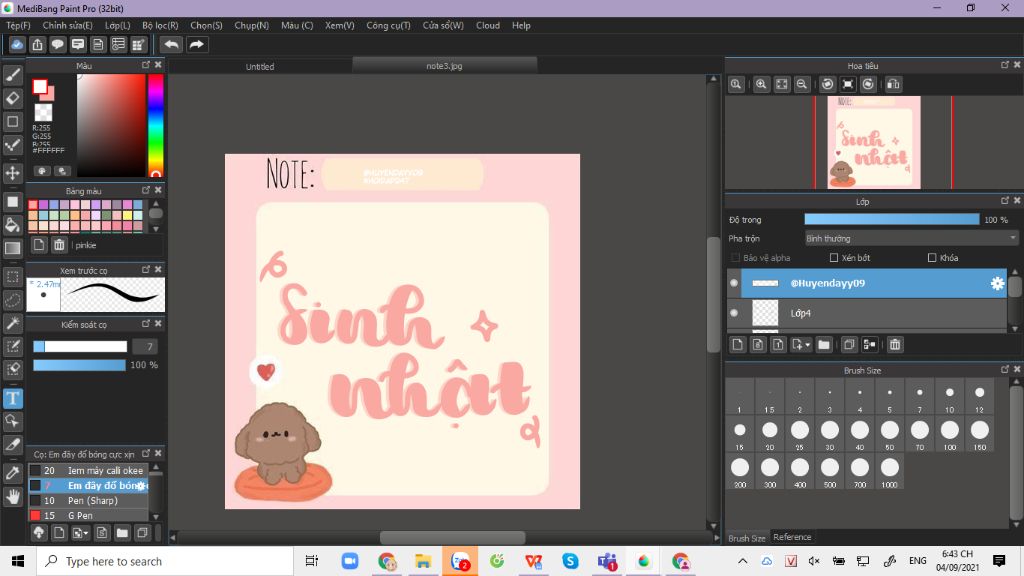Hide the @Huyendayy09 layer

point(734,284)
